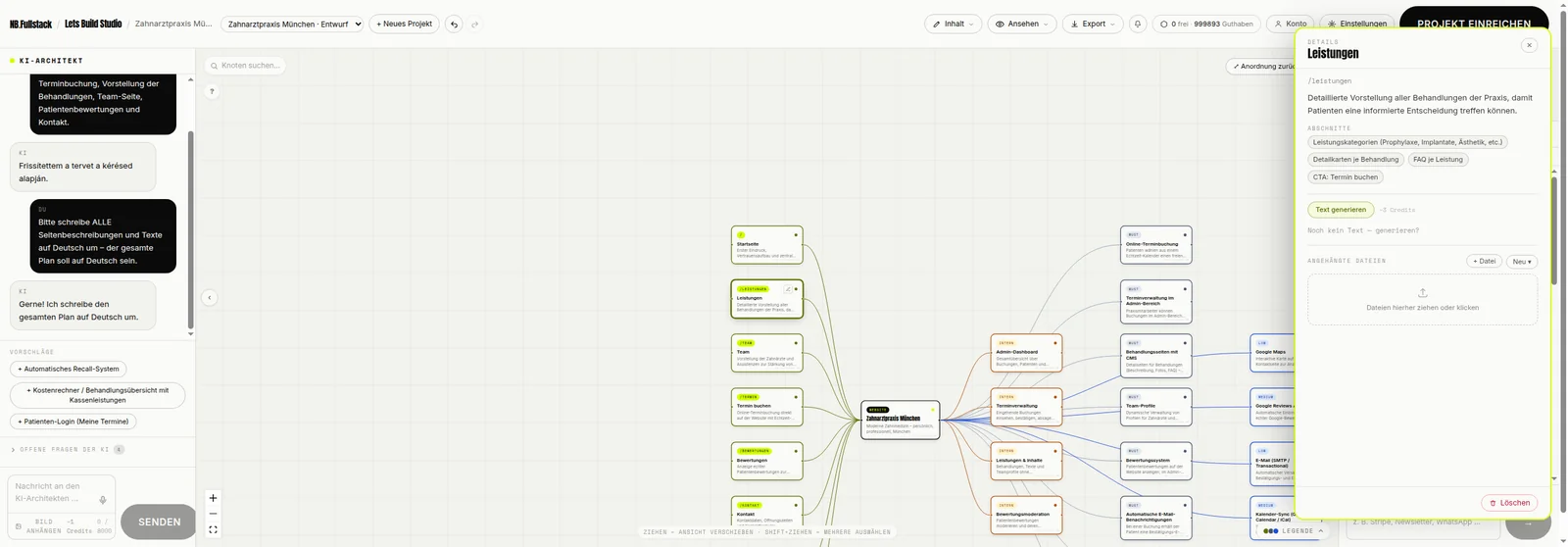1568x547 pixels.
Task: Select the Online-Terminbuchung feature node
Action: (1156, 245)
